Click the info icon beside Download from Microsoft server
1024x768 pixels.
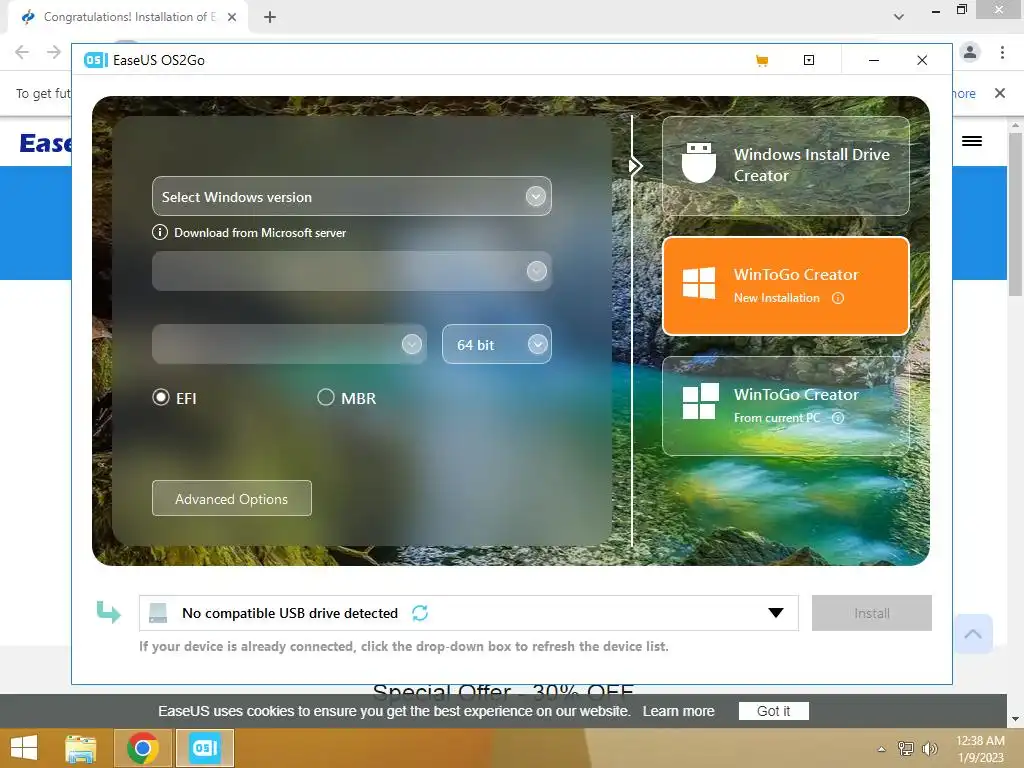tap(159, 232)
